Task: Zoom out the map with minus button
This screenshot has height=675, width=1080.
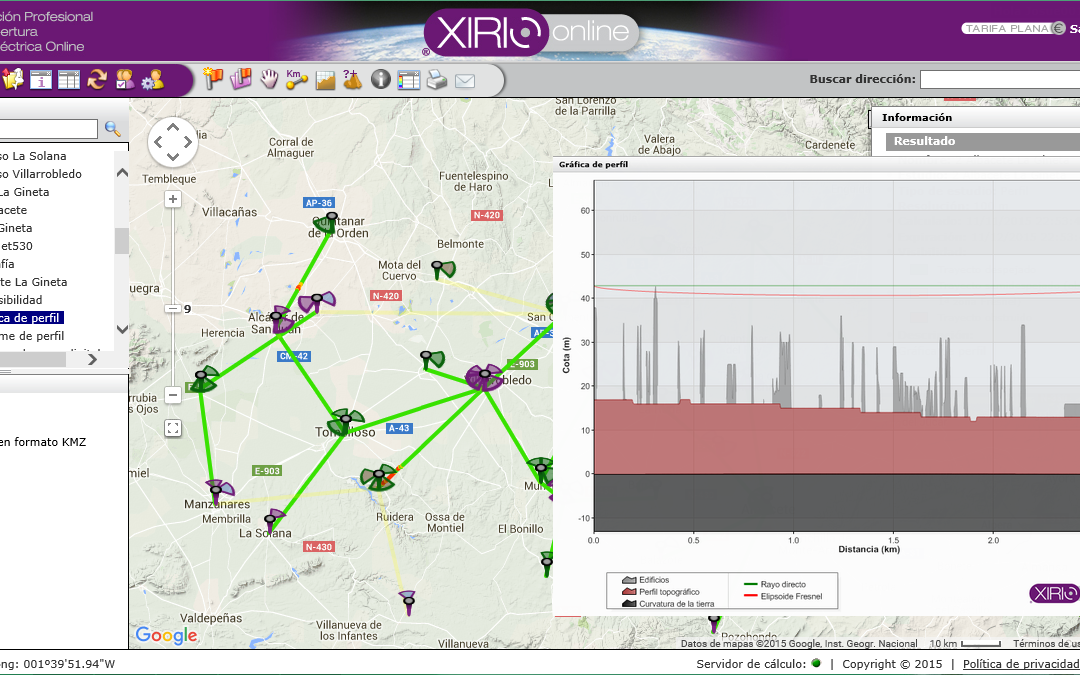Action: [173, 395]
